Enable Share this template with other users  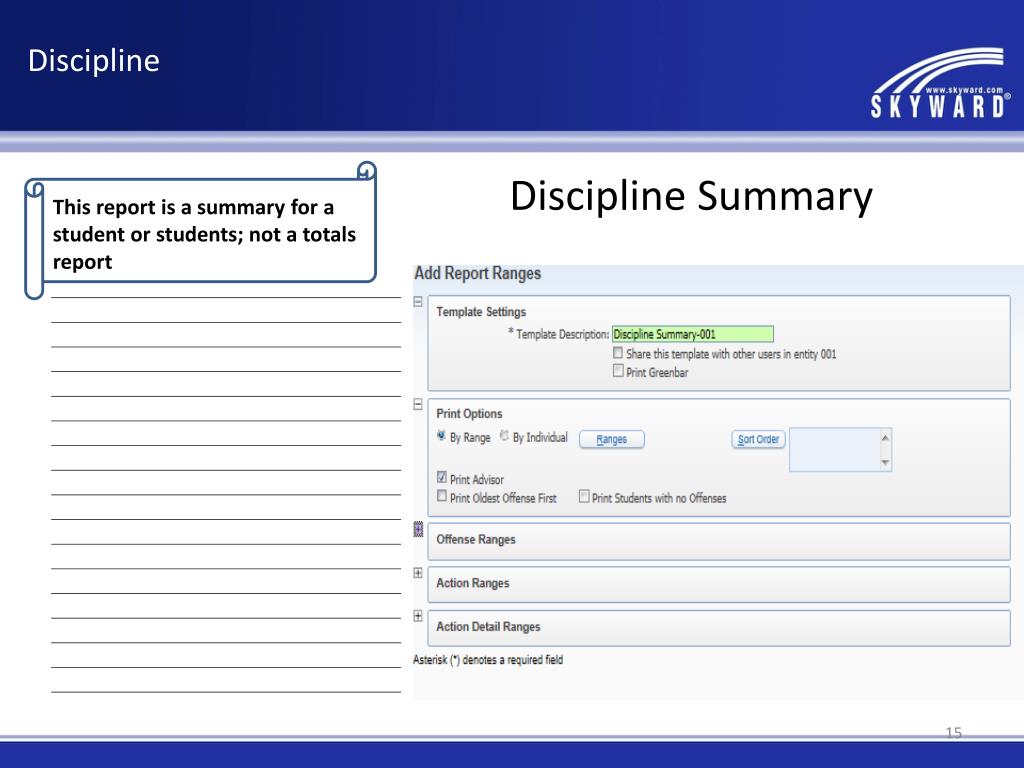(x=618, y=354)
